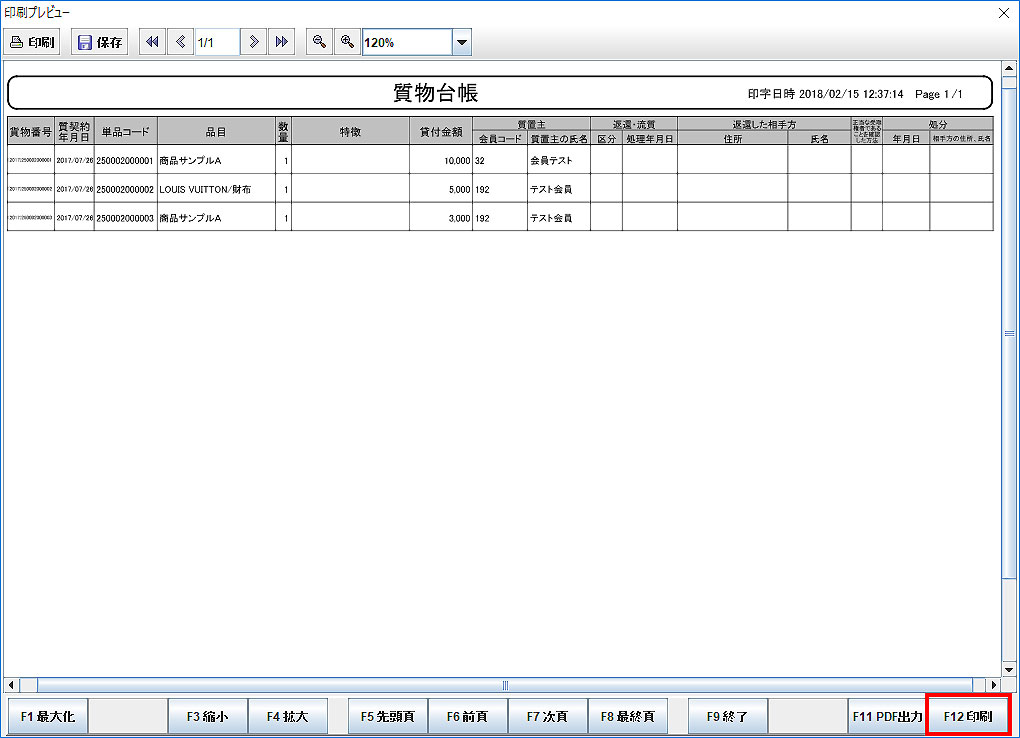This screenshot has width=1020, height=738.
Task: Click the printer icon print button
Action: (x=33, y=43)
